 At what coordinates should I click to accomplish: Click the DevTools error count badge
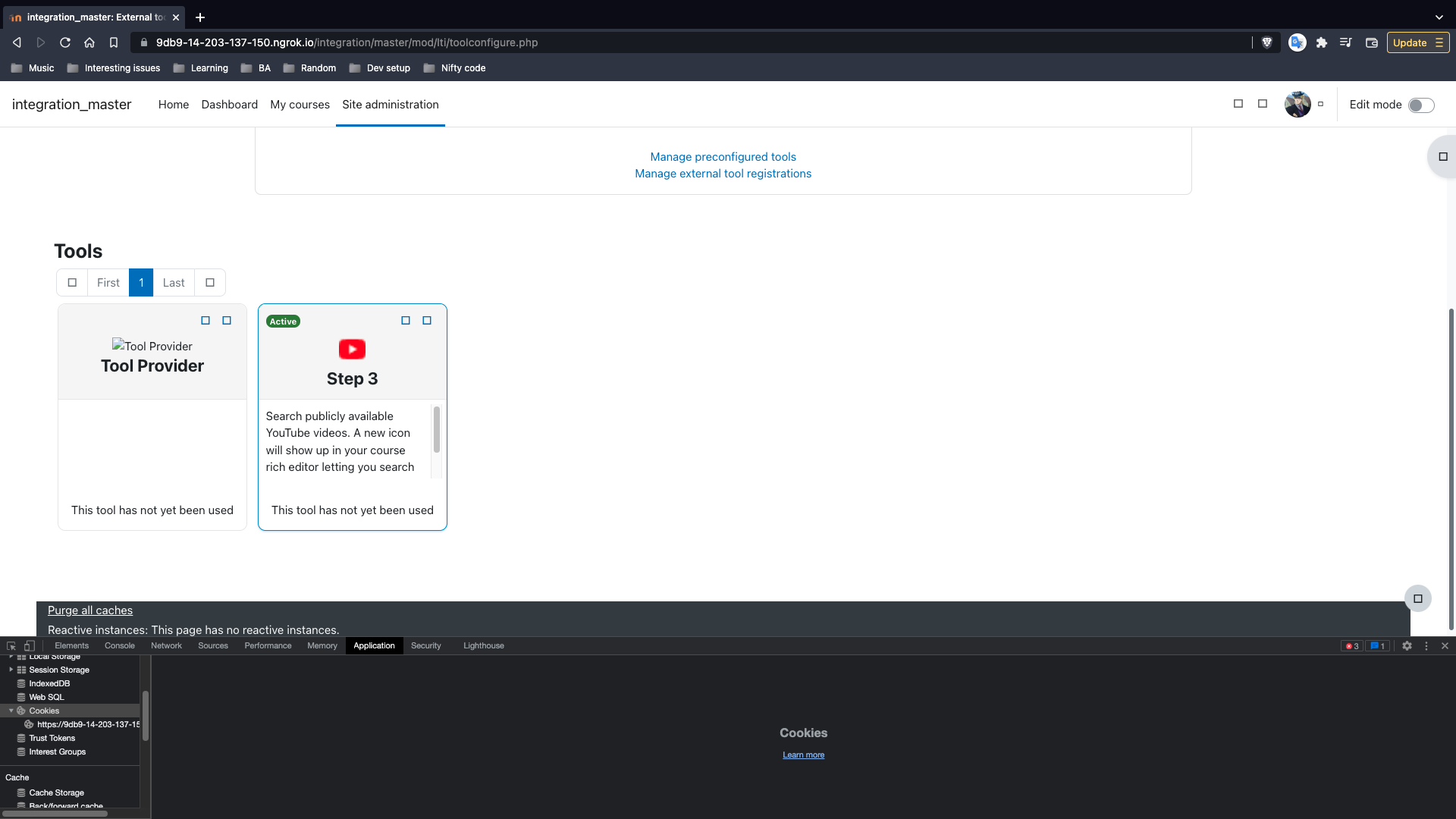point(1352,646)
